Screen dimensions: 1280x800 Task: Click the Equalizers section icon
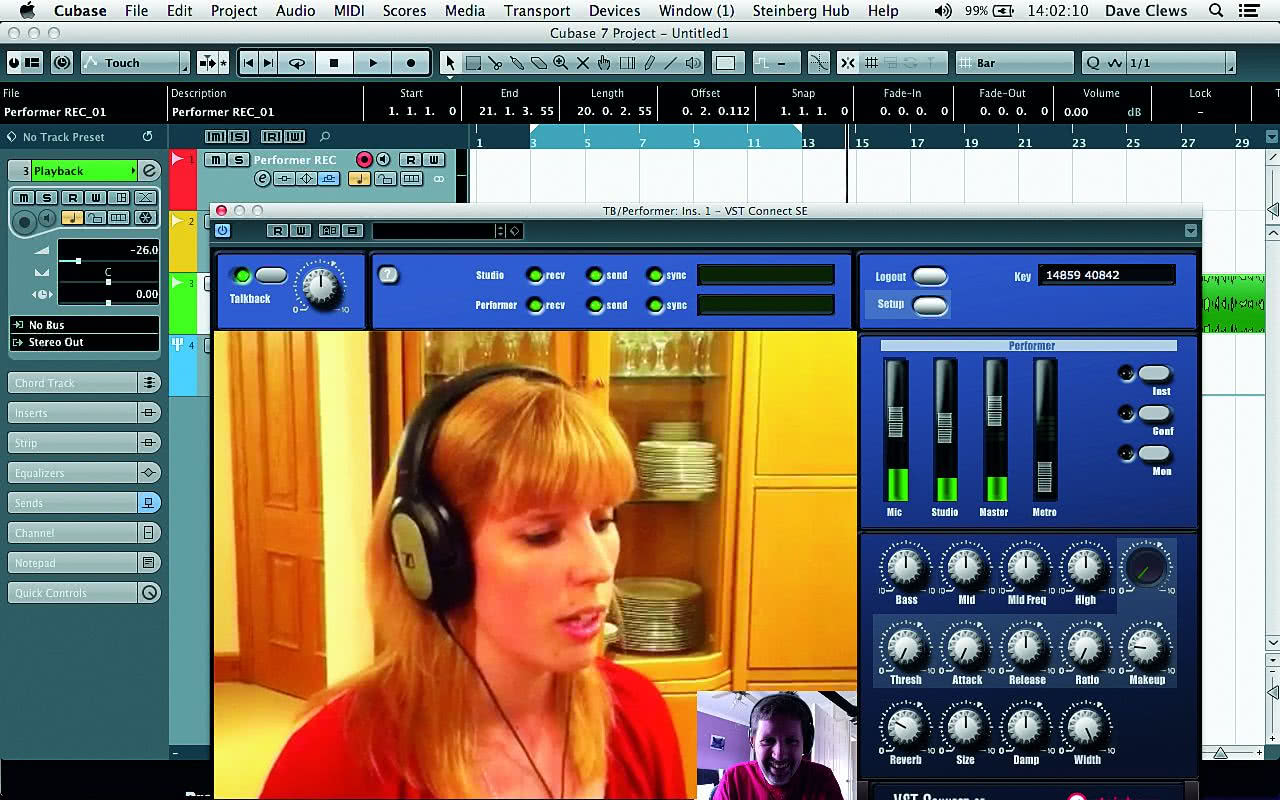coord(149,473)
